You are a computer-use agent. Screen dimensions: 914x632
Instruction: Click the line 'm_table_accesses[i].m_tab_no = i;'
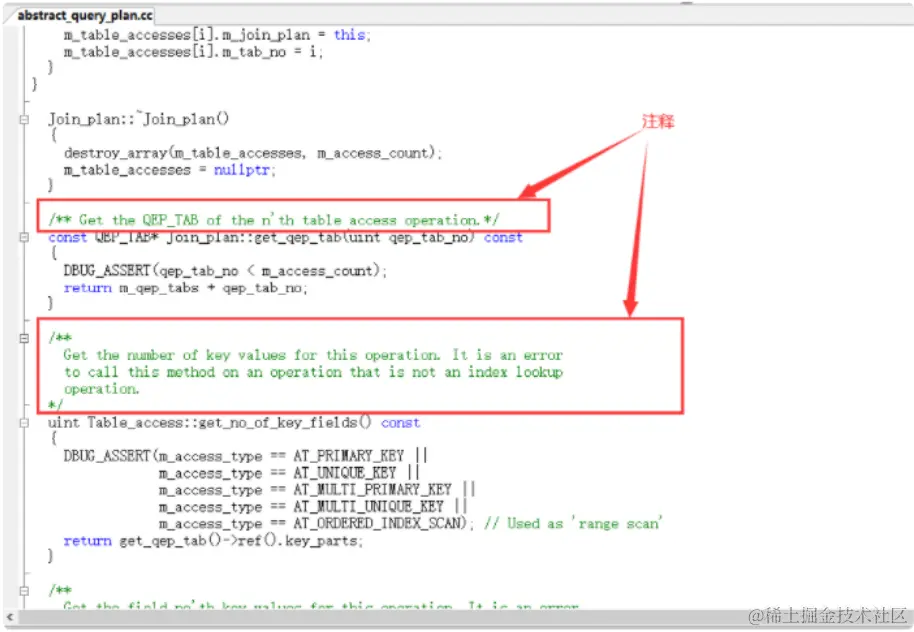click(193, 52)
